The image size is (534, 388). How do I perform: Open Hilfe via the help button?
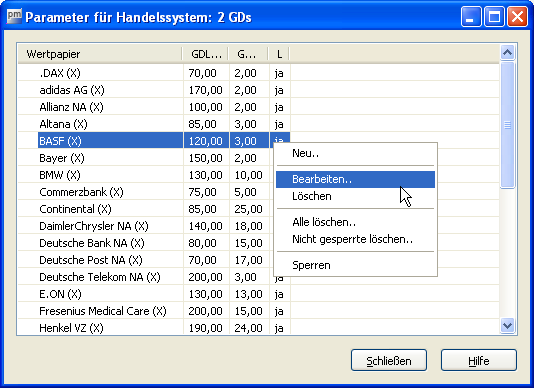pos(478,360)
